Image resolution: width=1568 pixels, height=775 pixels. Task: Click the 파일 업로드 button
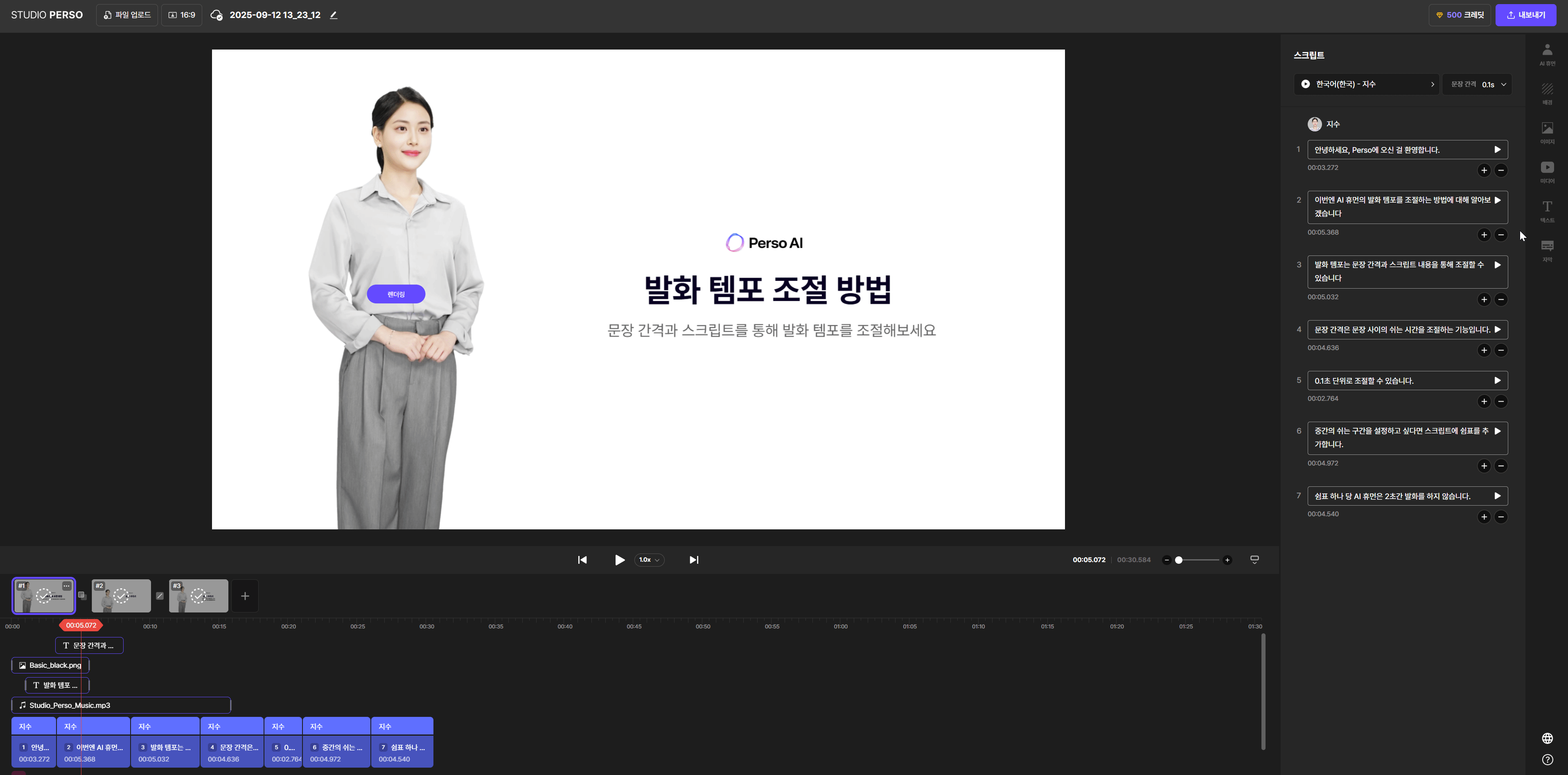[x=126, y=15]
